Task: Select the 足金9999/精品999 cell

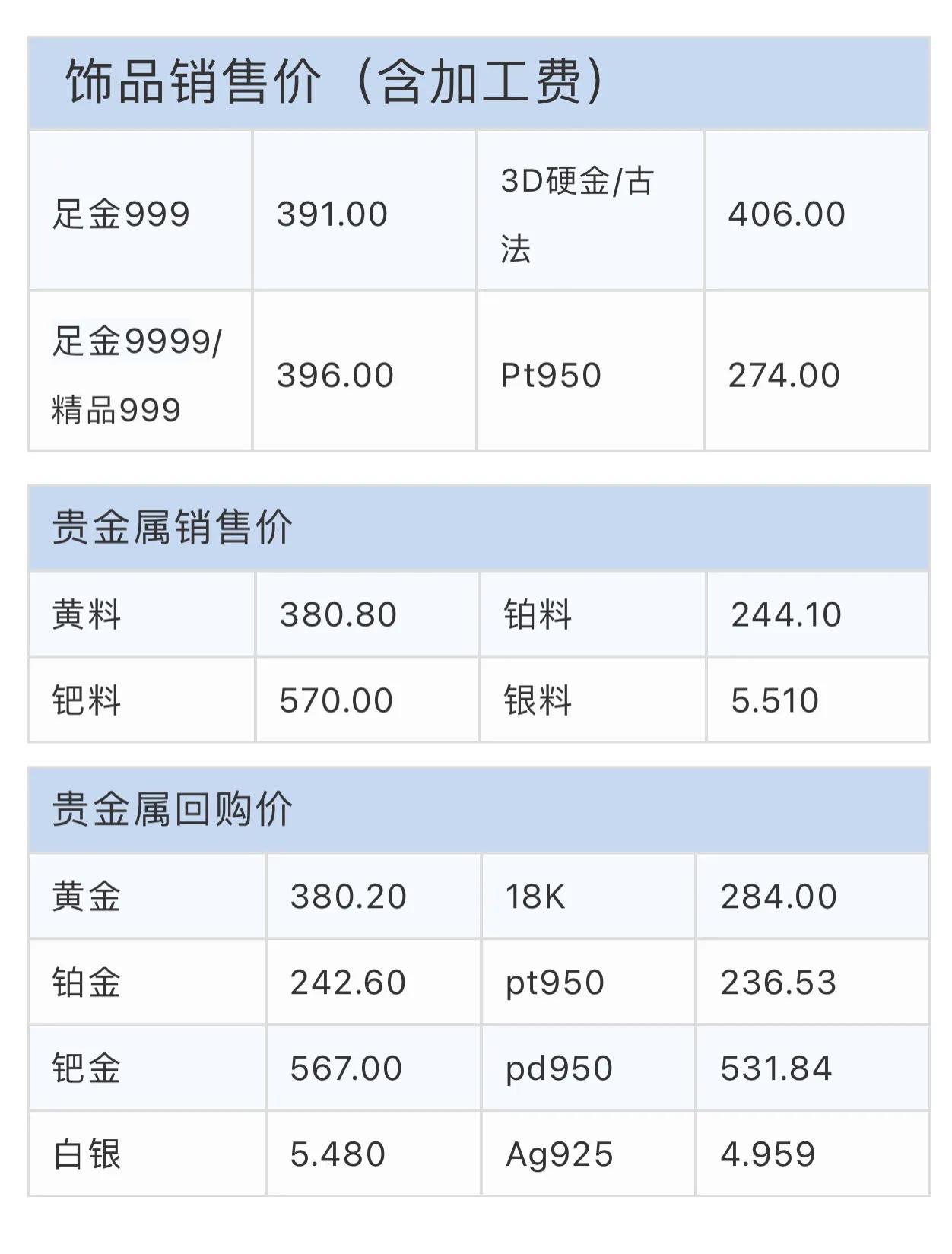Action: [x=137, y=375]
